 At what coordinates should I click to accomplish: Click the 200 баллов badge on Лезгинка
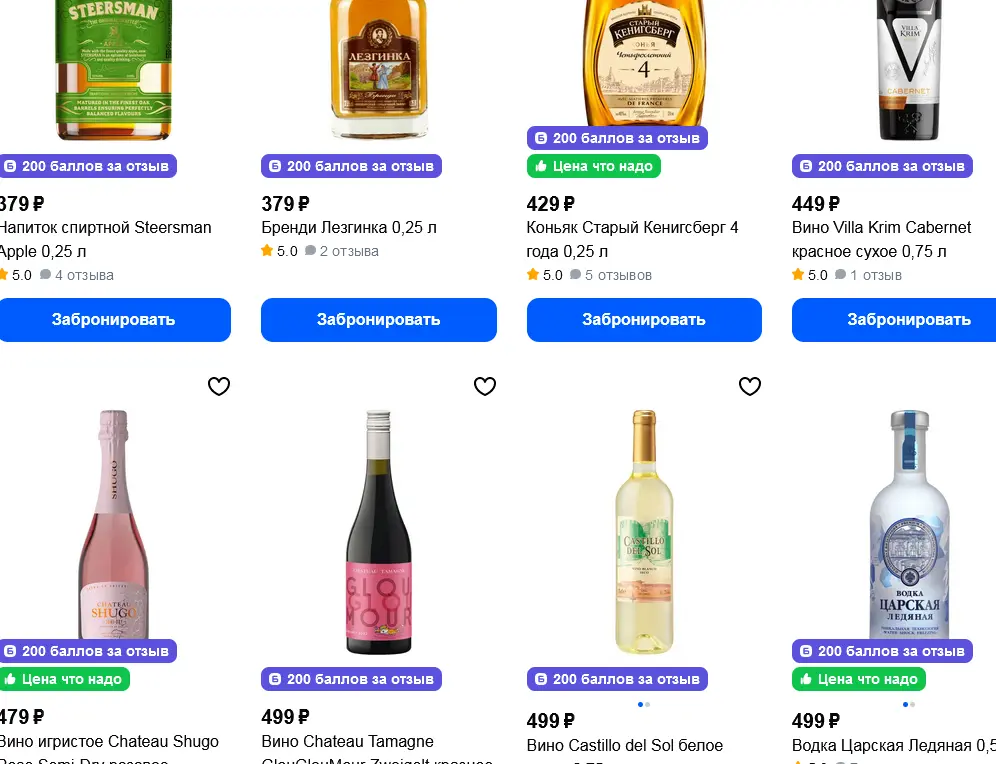[x=349, y=166]
